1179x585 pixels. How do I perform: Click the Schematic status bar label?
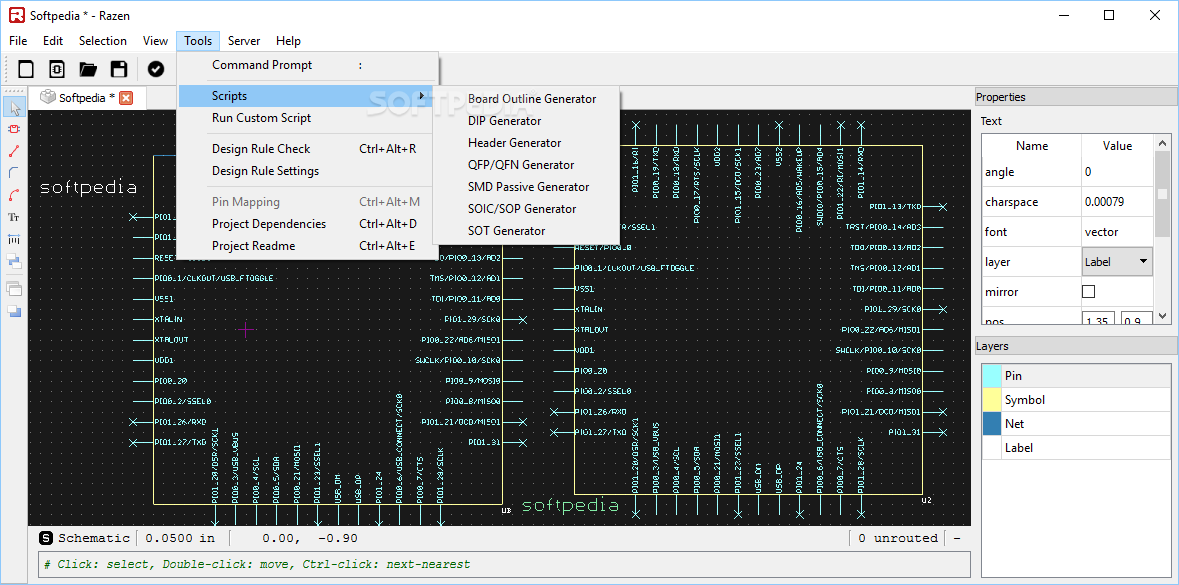[x=94, y=538]
